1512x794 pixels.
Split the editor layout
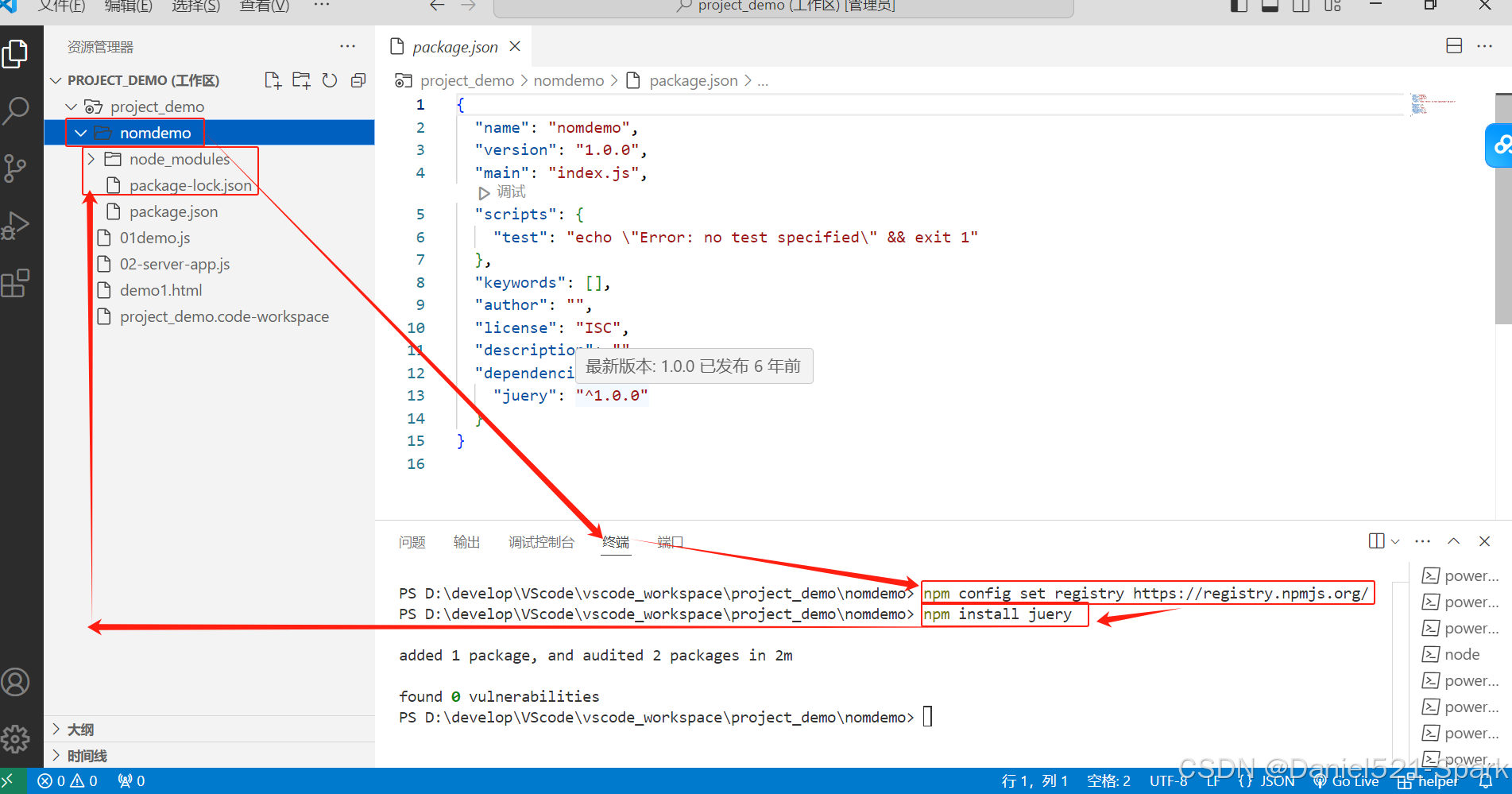click(x=1454, y=46)
